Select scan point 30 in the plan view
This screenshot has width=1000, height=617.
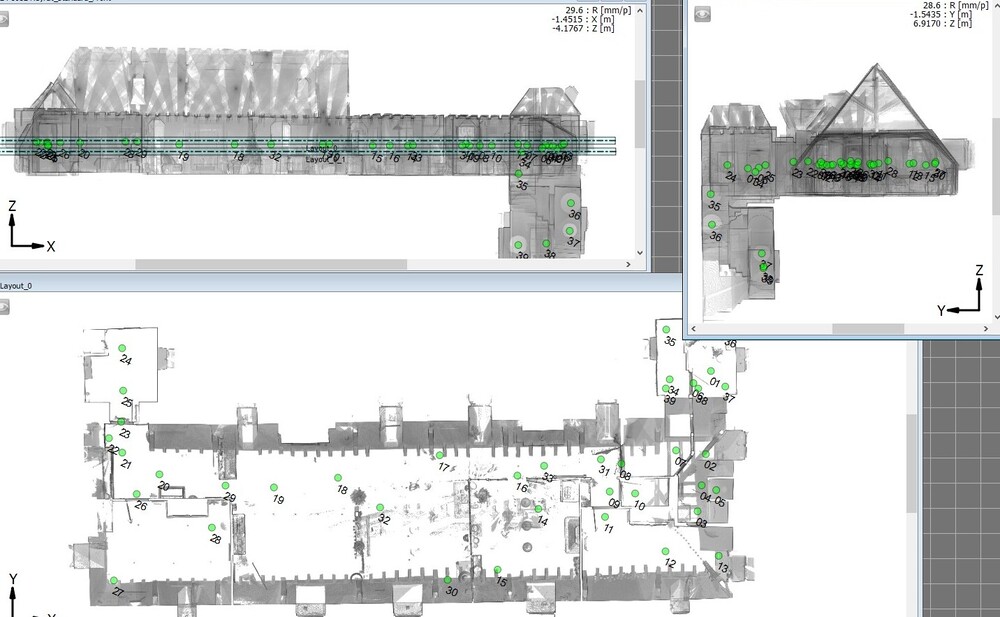click(448, 580)
